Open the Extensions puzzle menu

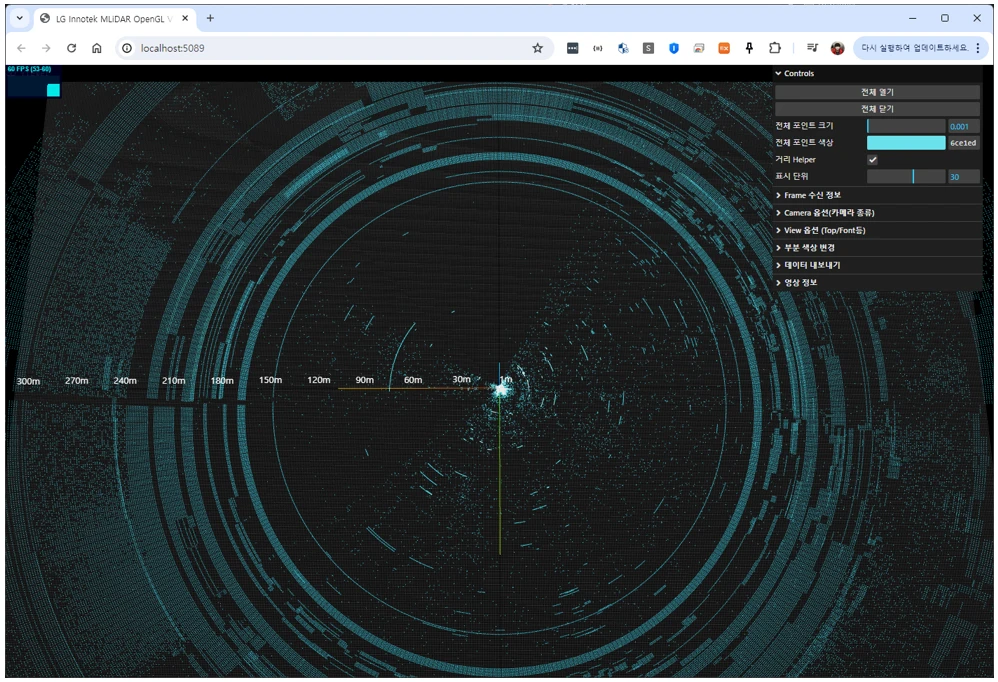pyautogui.click(x=775, y=48)
